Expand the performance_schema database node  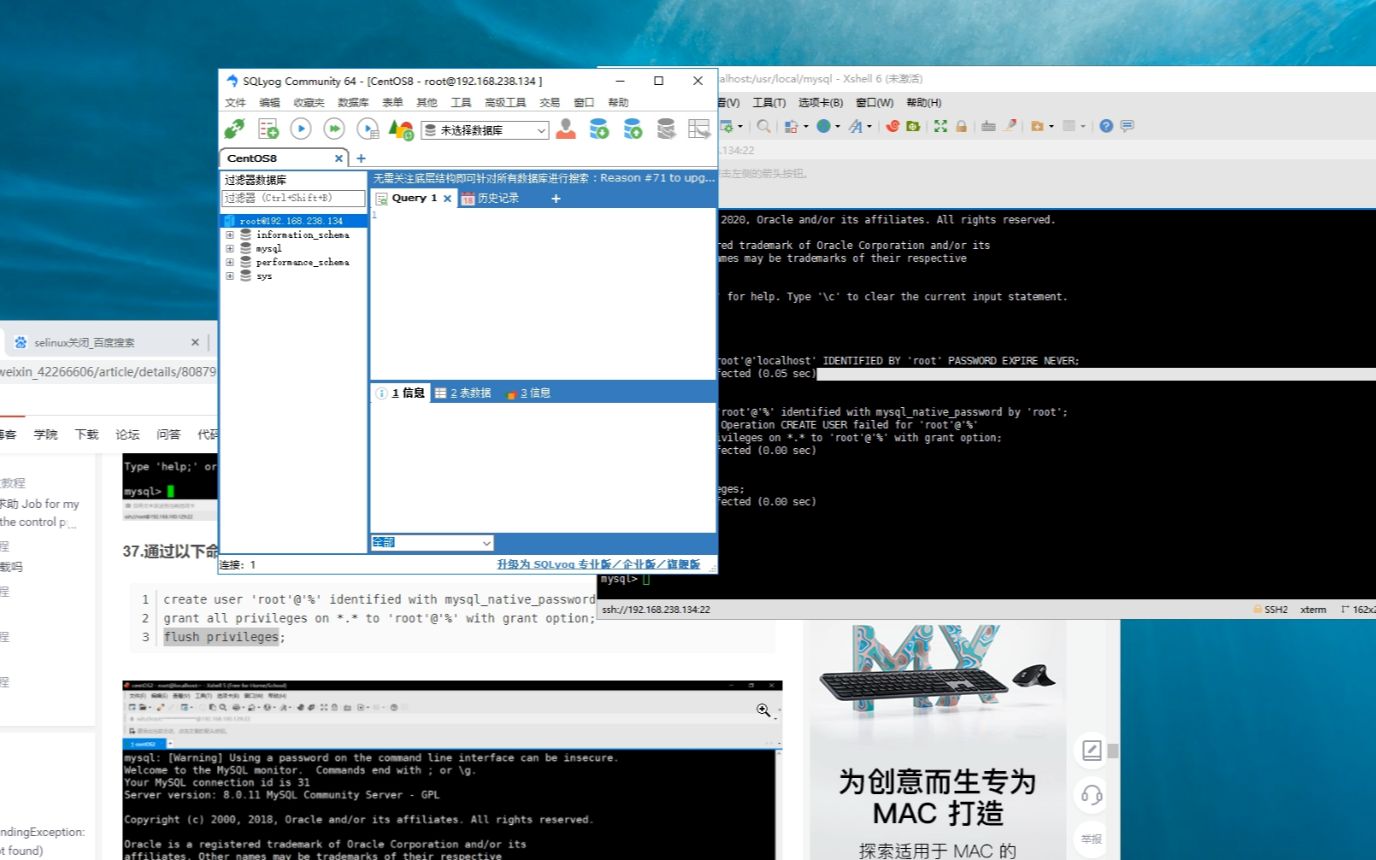[x=230, y=262]
